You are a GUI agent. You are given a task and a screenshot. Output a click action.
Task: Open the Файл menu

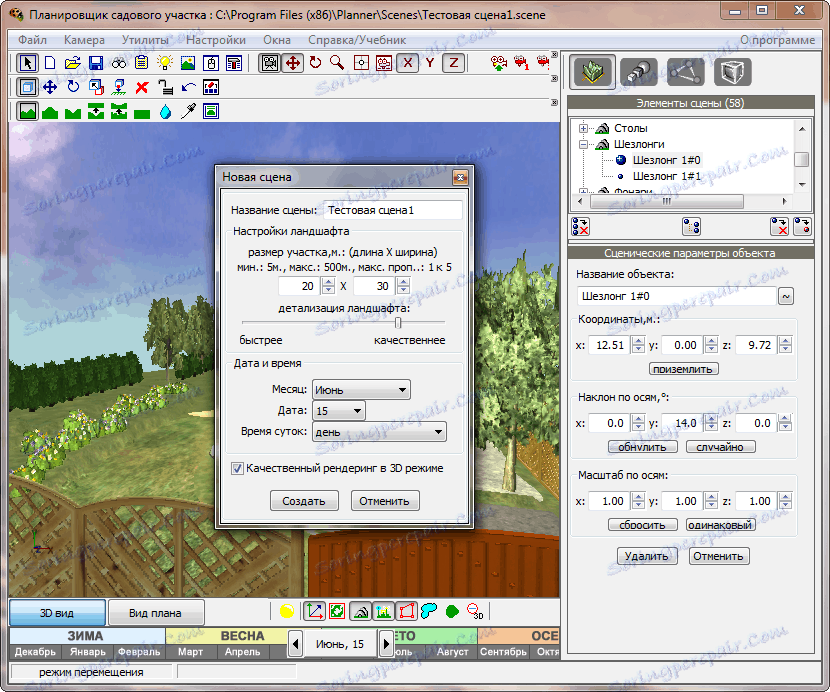(x=32, y=40)
